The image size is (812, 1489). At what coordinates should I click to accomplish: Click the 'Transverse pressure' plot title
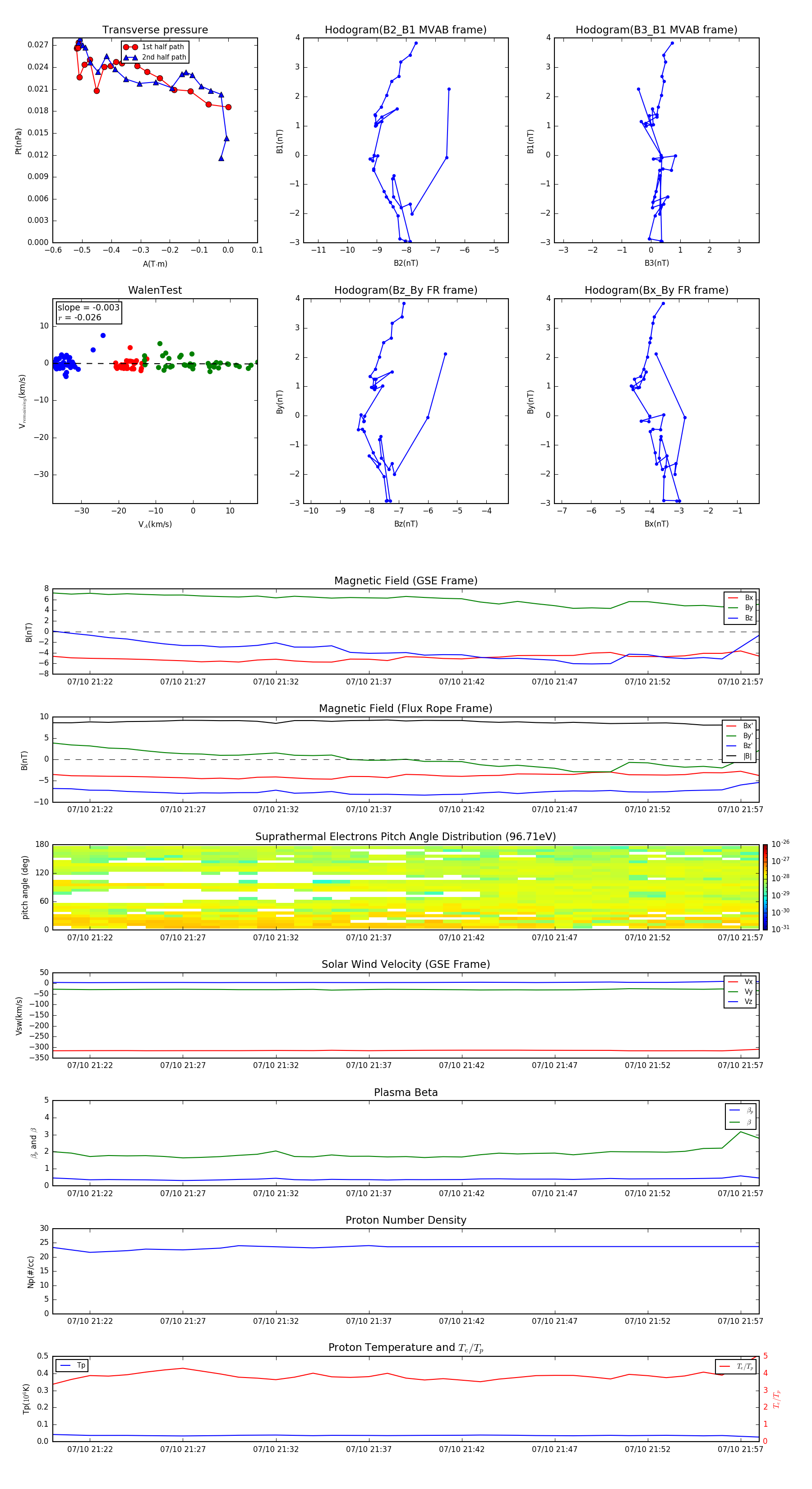[x=155, y=30]
